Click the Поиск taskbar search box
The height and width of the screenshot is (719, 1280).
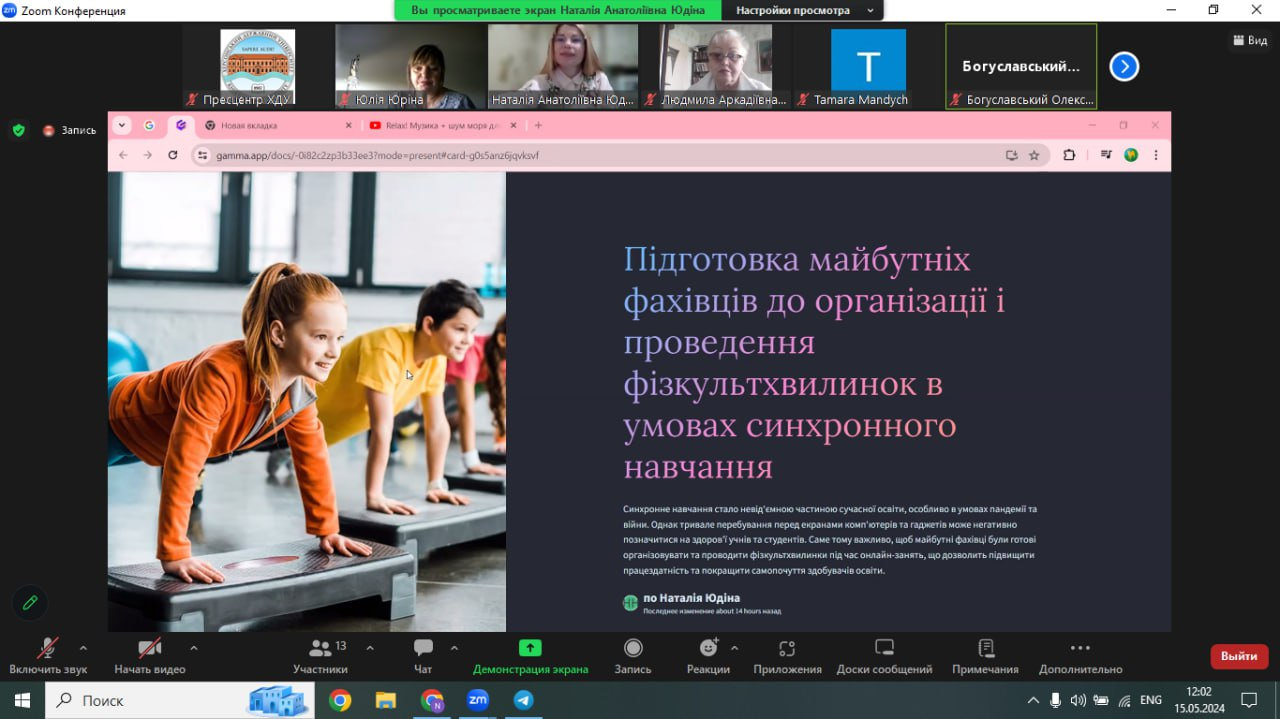coord(180,700)
